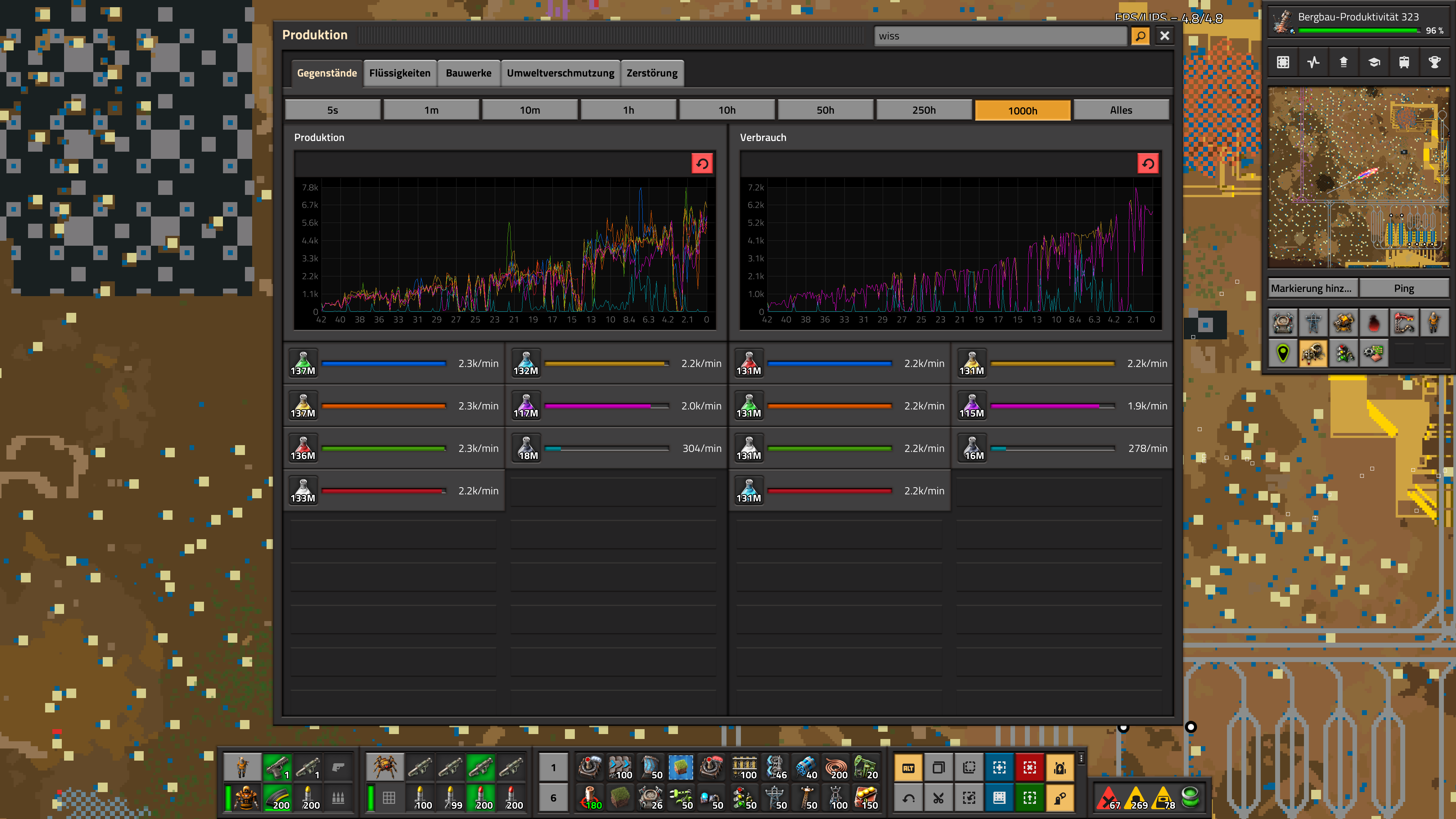The height and width of the screenshot is (819, 1456).
Task: Click the search field containing 'wiss'
Action: tap(1001, 36)
